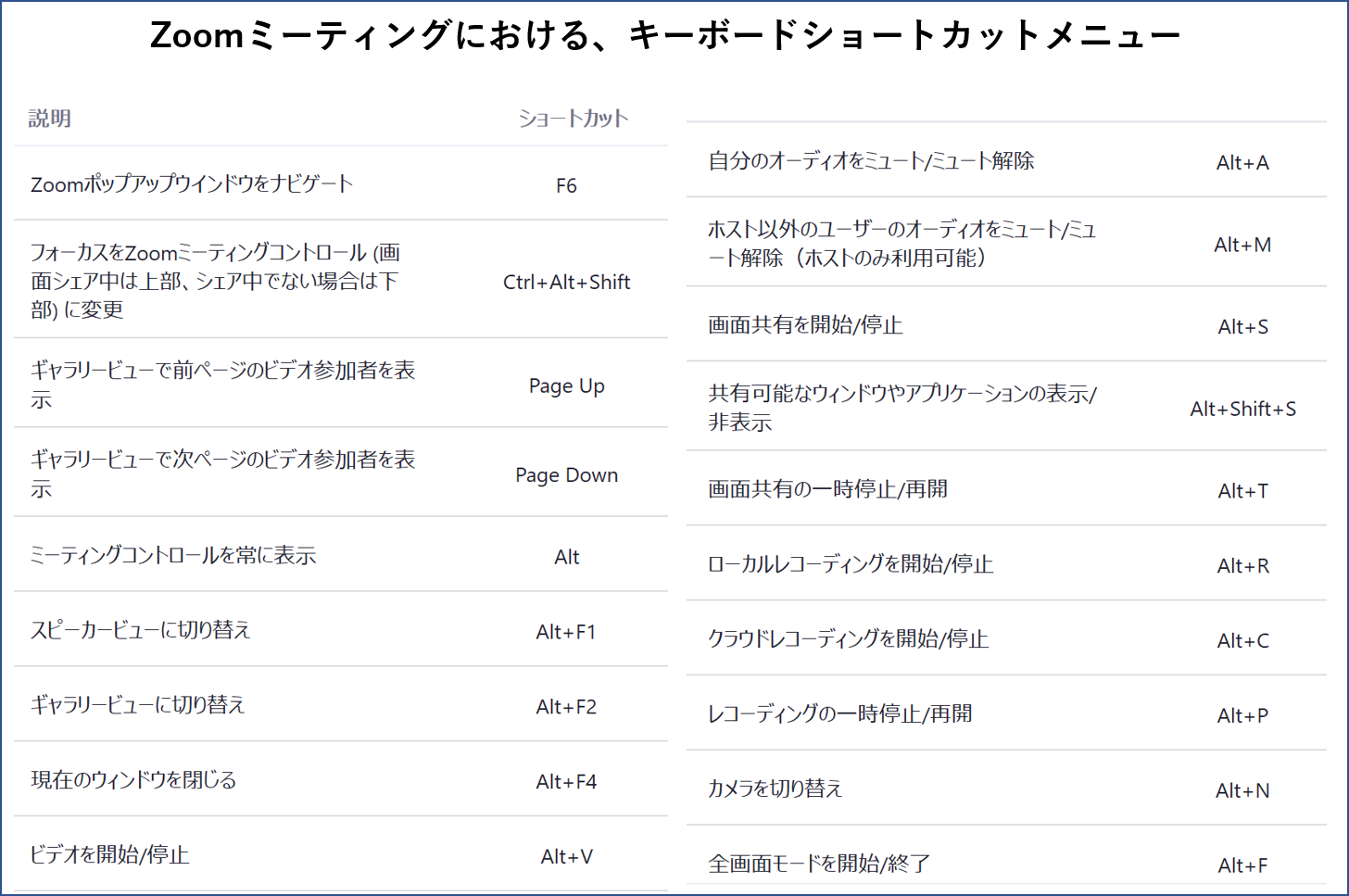The height and width of the screenshot is (896, 1349).
Task: Click the 'Ctrl+Alt+Shift' shortcut cell
Action: click(567, 282)
